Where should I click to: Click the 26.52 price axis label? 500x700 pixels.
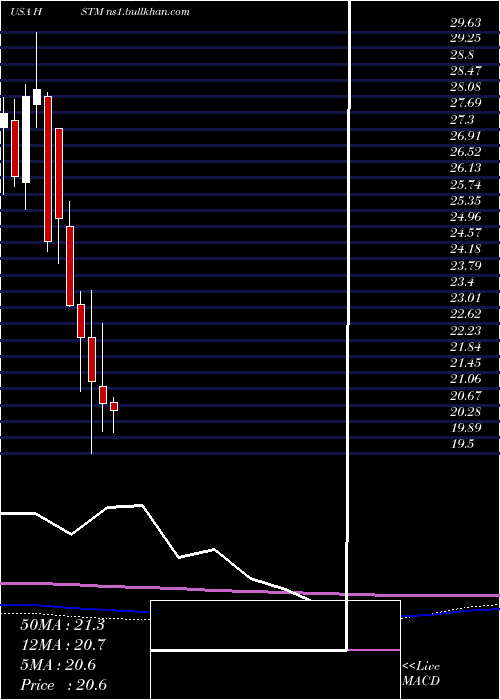click(465, 152)
